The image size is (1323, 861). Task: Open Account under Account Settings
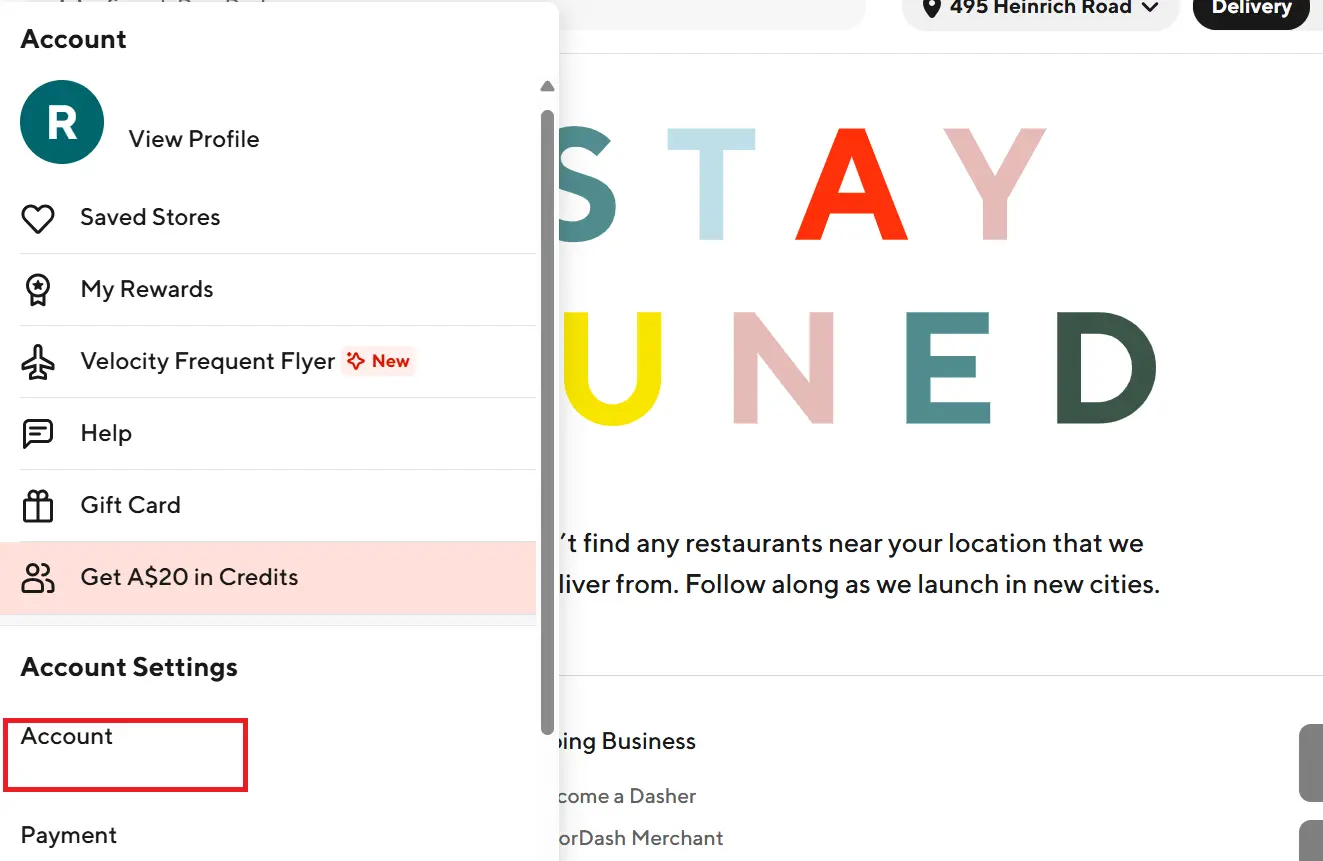click(x=67, y=737)
